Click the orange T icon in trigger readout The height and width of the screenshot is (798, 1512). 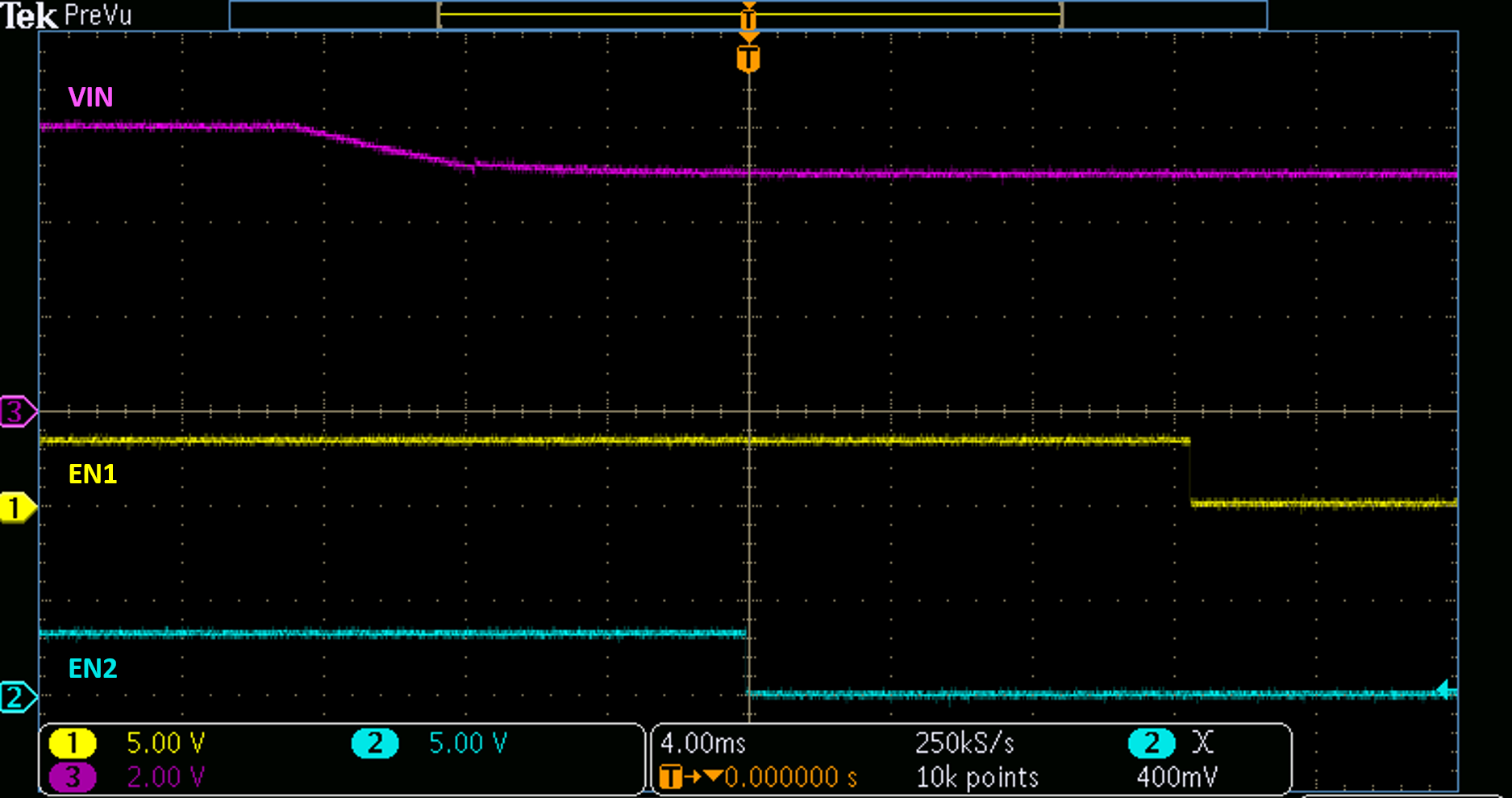click(672, 777)
